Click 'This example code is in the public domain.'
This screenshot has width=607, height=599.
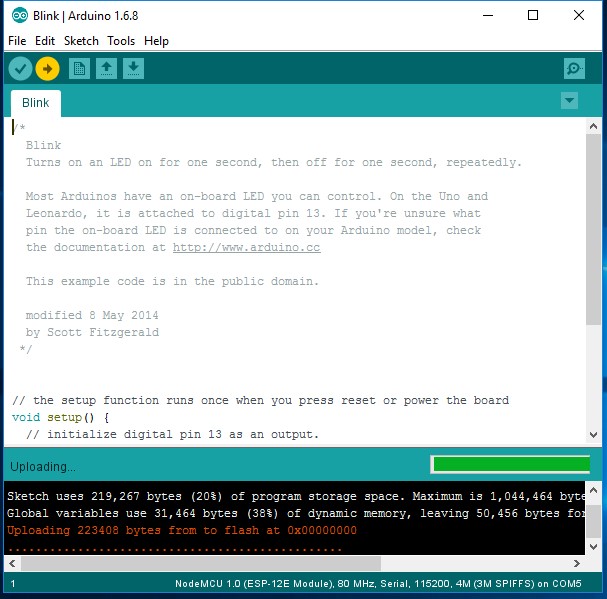[173, 281]
